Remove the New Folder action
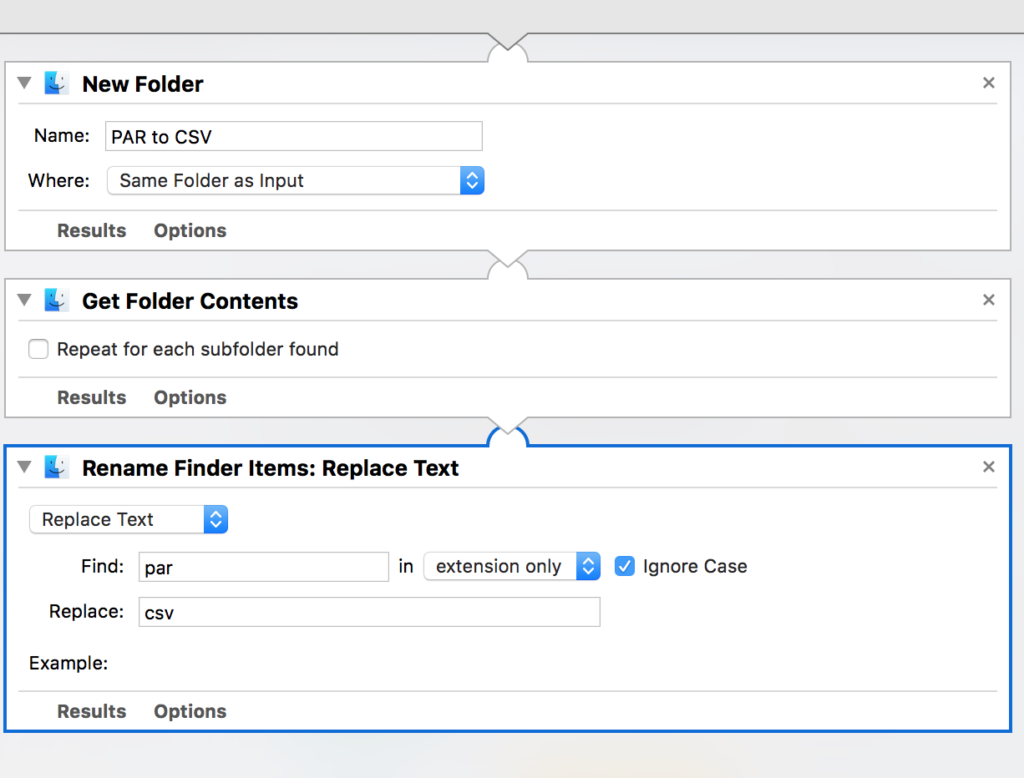 pos(988,83)
